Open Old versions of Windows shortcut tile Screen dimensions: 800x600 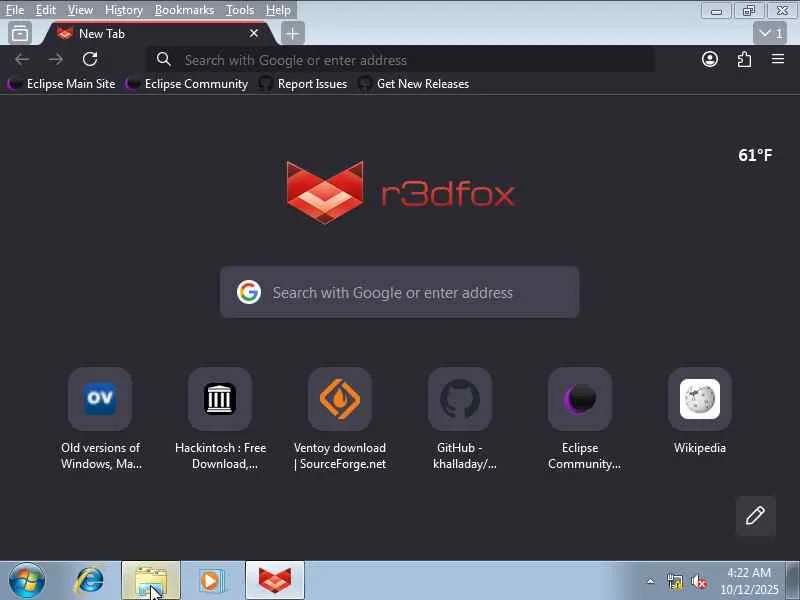100,398
